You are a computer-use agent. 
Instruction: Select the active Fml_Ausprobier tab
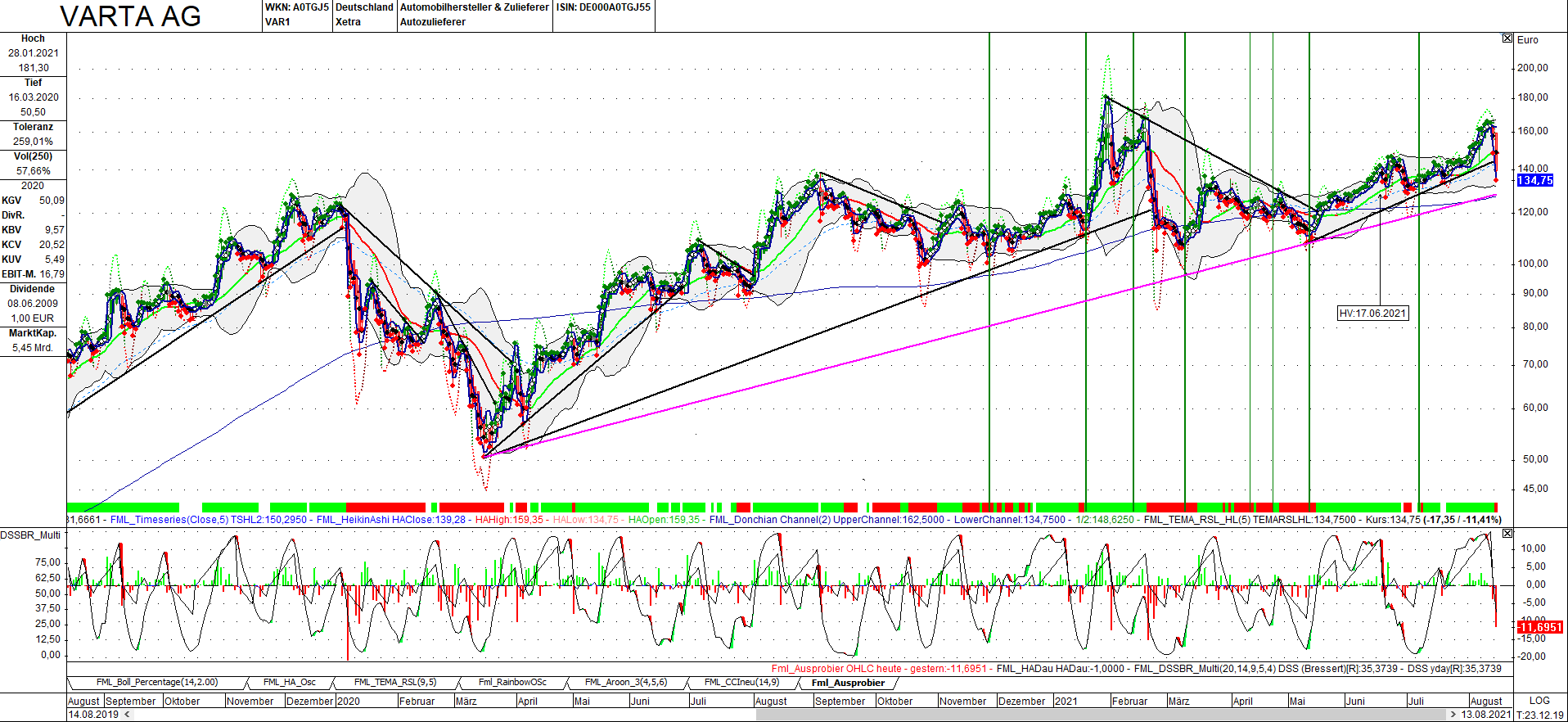pyautogui.click(x=848, y=683)
